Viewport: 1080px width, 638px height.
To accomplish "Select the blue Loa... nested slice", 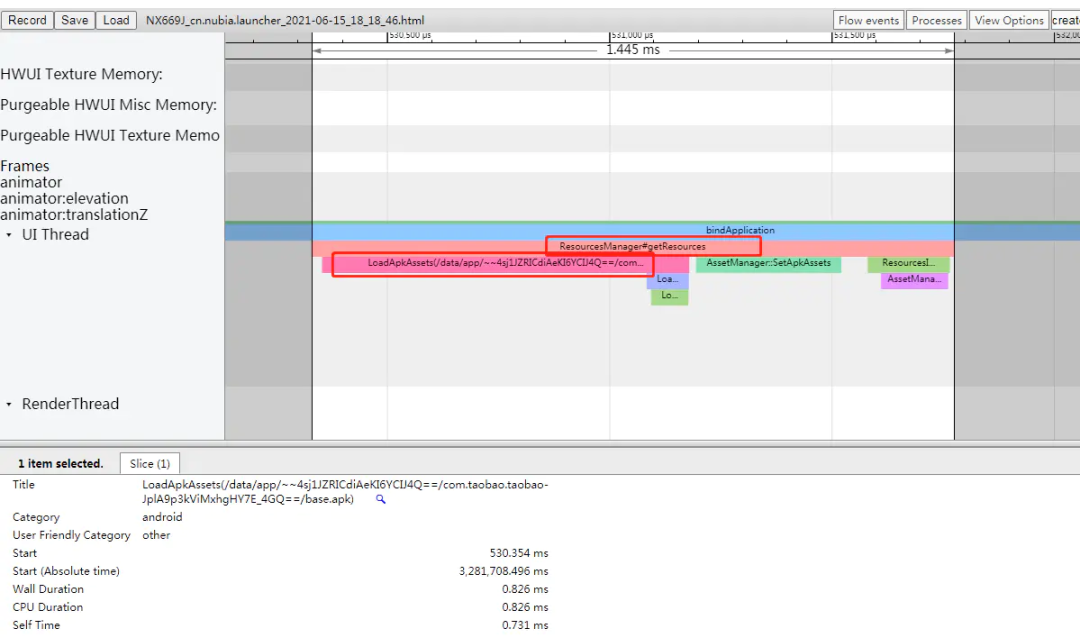I will tap(667, 280).
